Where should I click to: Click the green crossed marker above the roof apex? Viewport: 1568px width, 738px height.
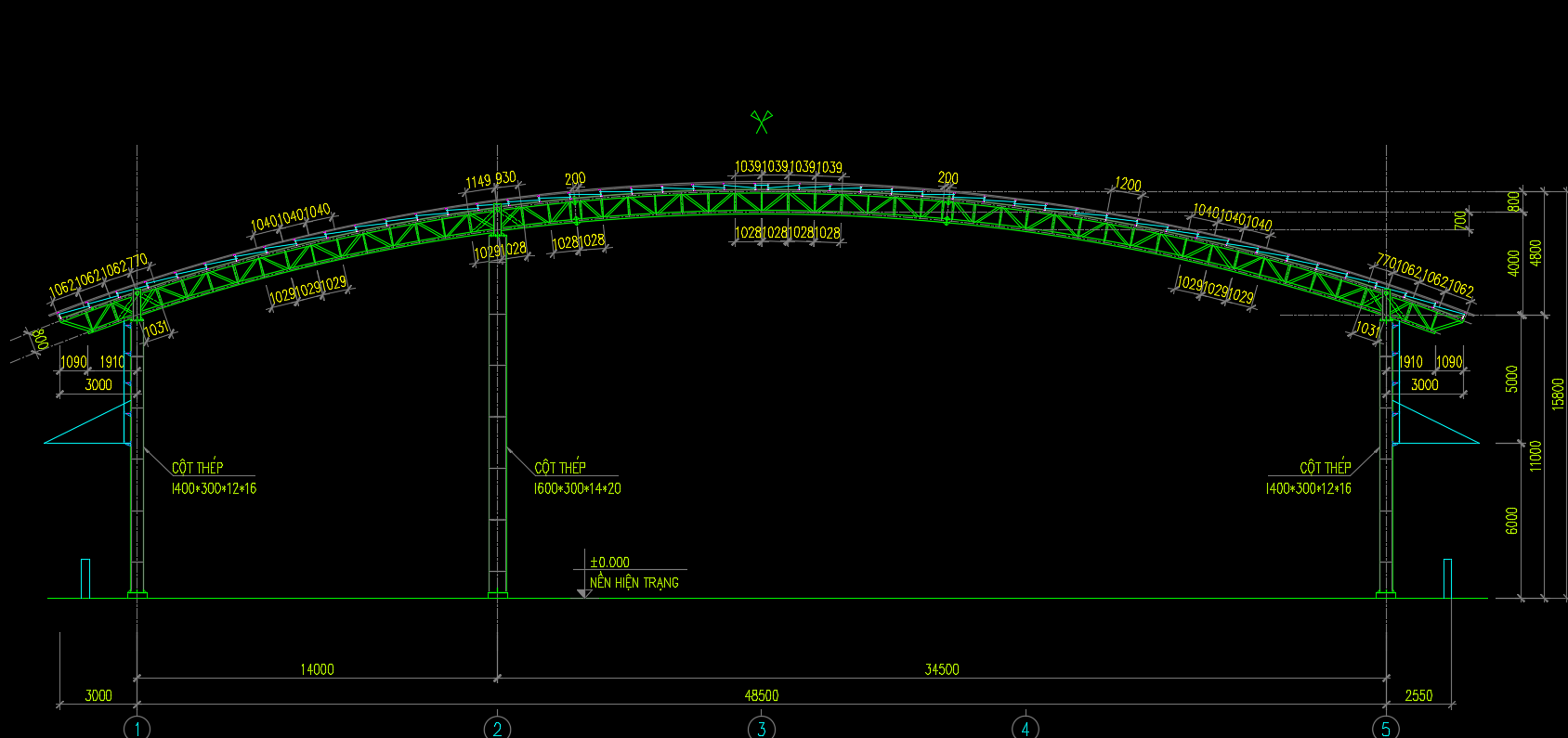(761, 122)
